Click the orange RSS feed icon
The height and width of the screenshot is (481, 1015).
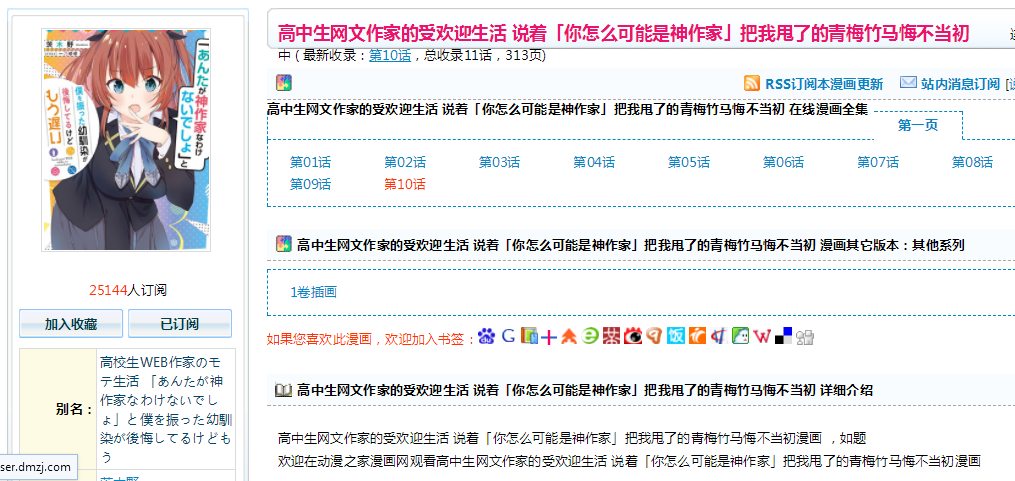pyautogui.click(x=752, y=83)
